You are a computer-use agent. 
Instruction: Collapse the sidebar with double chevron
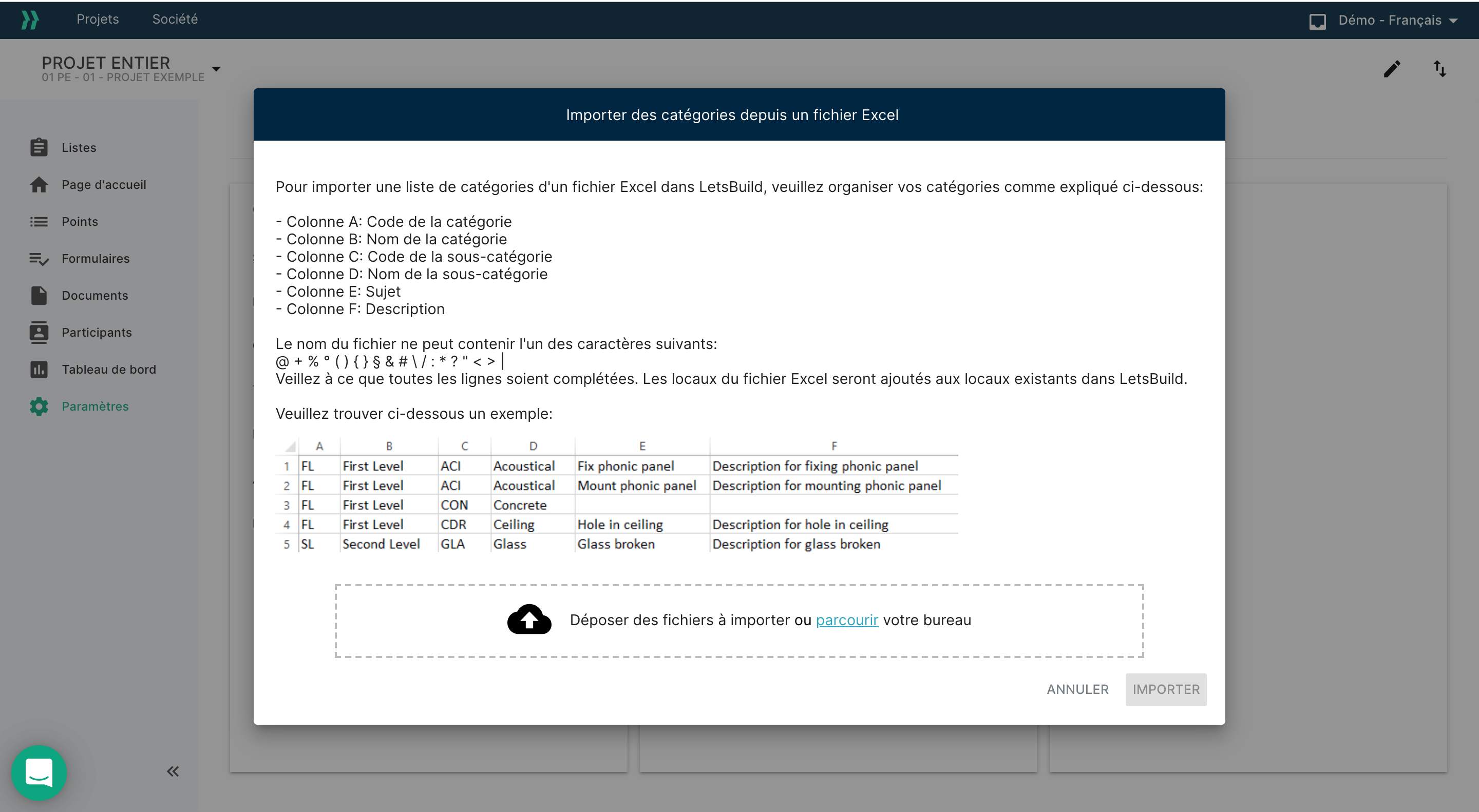(x=173, y=771)
